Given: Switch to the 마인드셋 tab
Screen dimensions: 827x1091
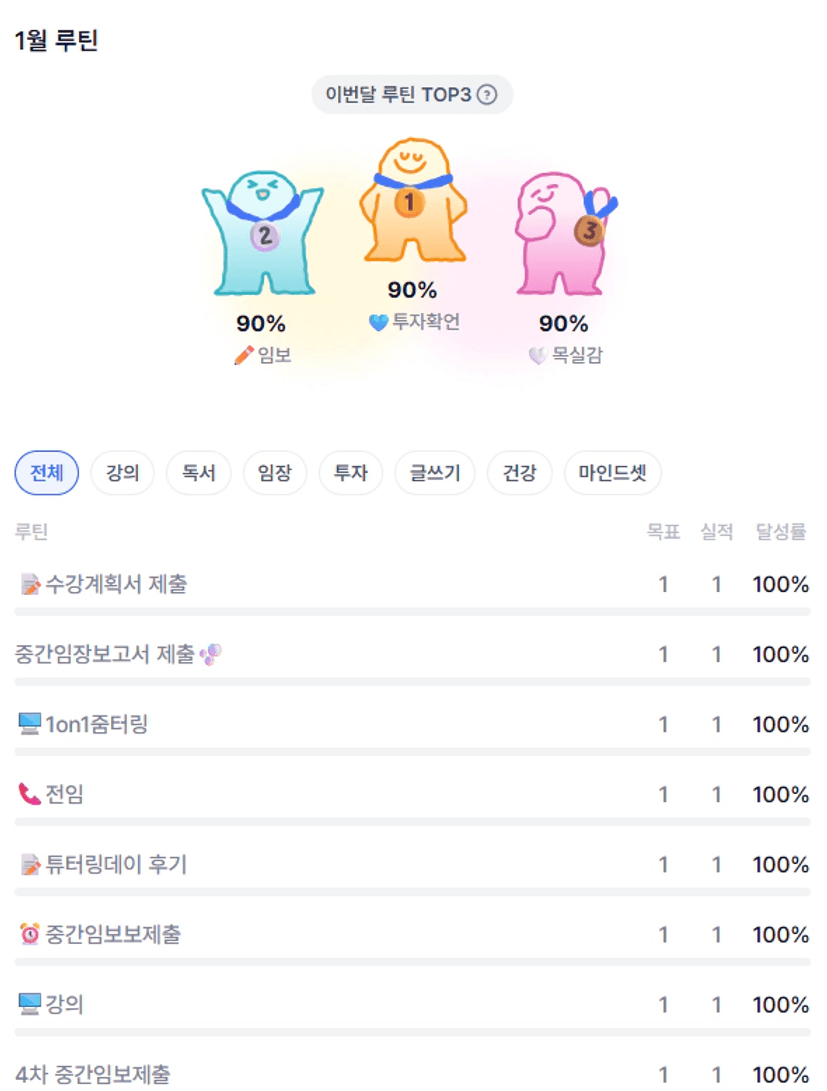Looking at the screenshot, I should click(x=612, y=473).
